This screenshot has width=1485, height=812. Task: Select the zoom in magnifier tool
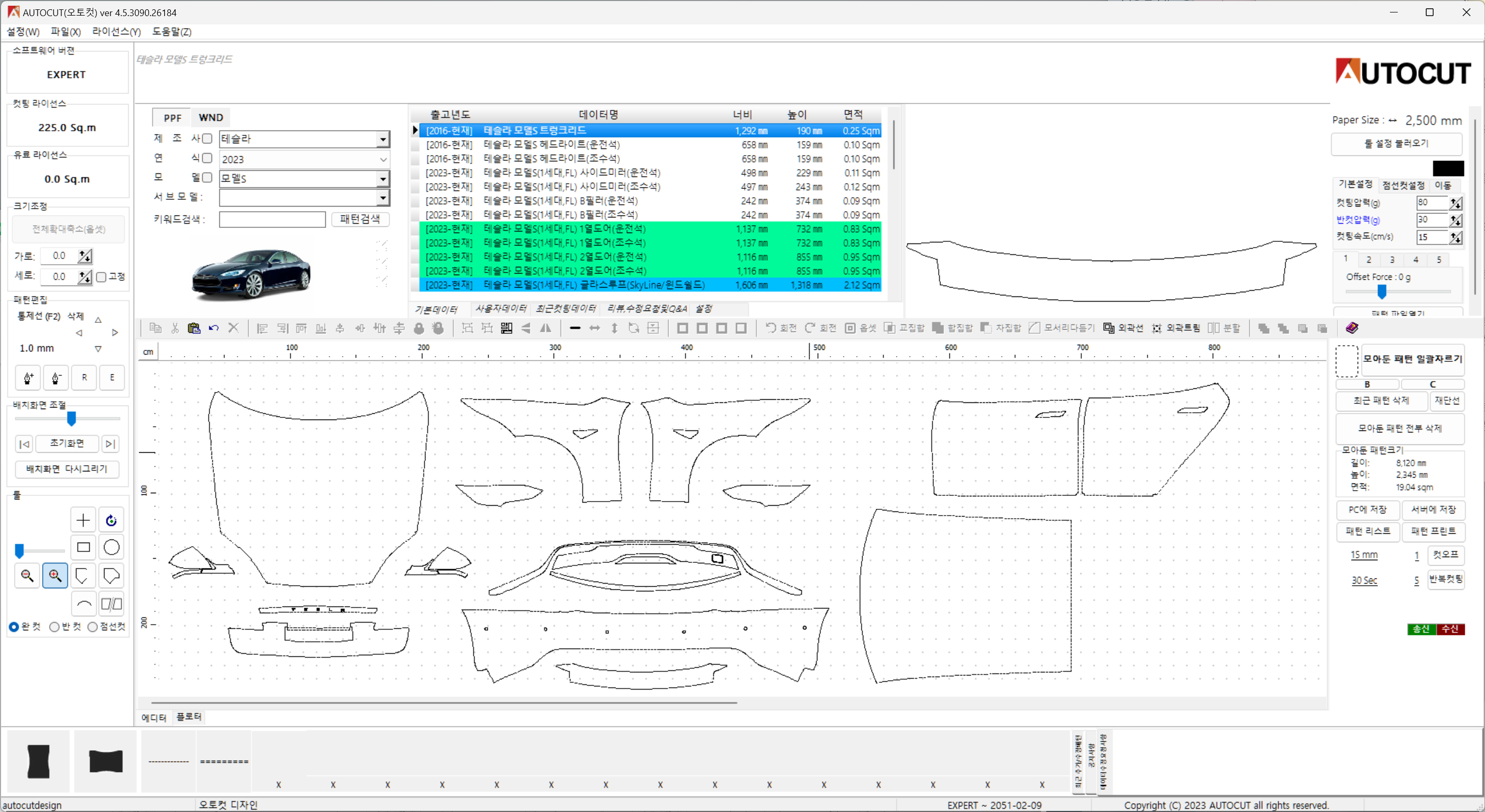pos(56,575)
